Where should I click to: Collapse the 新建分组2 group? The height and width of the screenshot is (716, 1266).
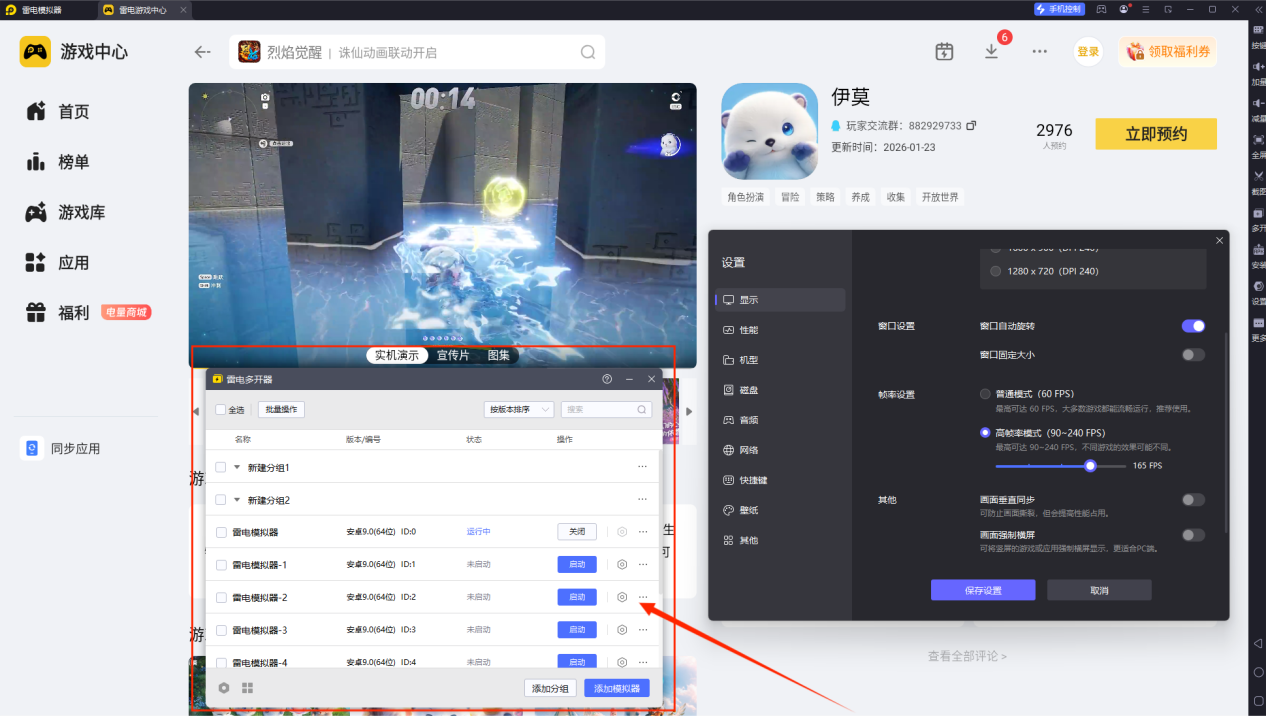[x=237, y=500]
